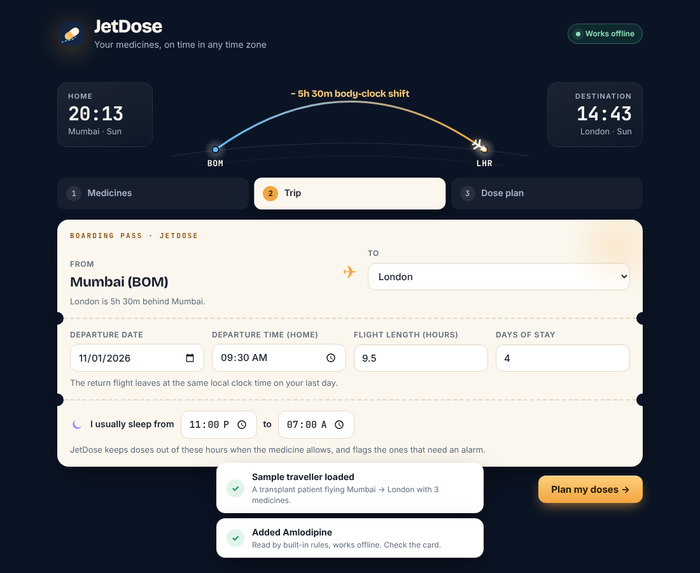Open clock picker in sleep start time

point(242,424)
